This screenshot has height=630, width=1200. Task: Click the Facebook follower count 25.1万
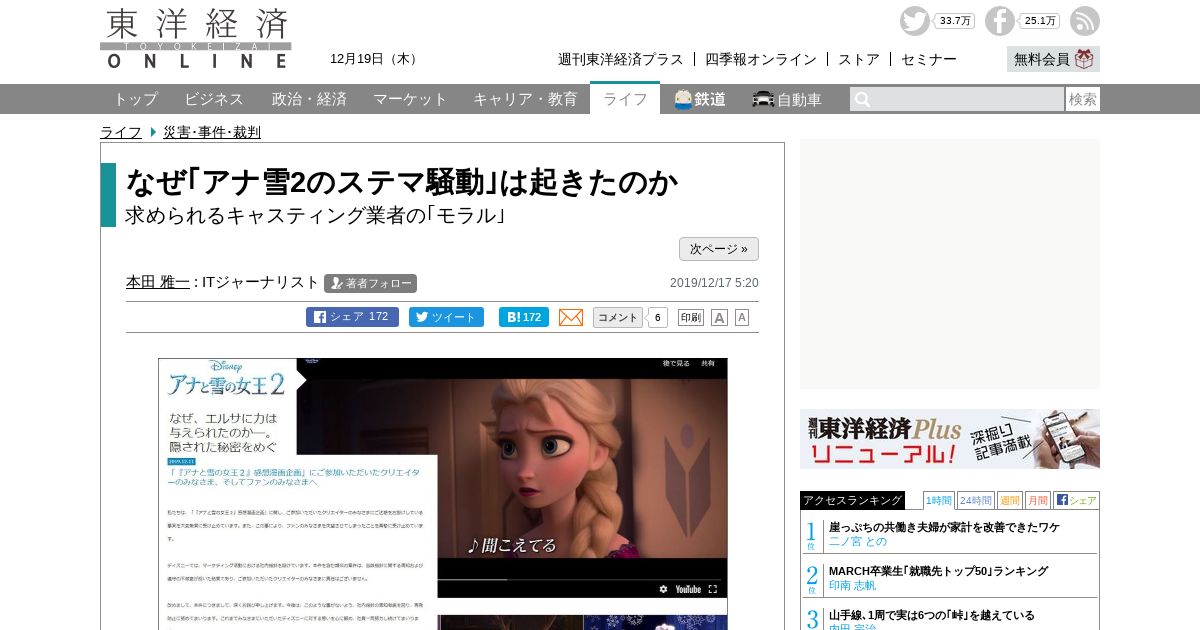[1041, 21]
